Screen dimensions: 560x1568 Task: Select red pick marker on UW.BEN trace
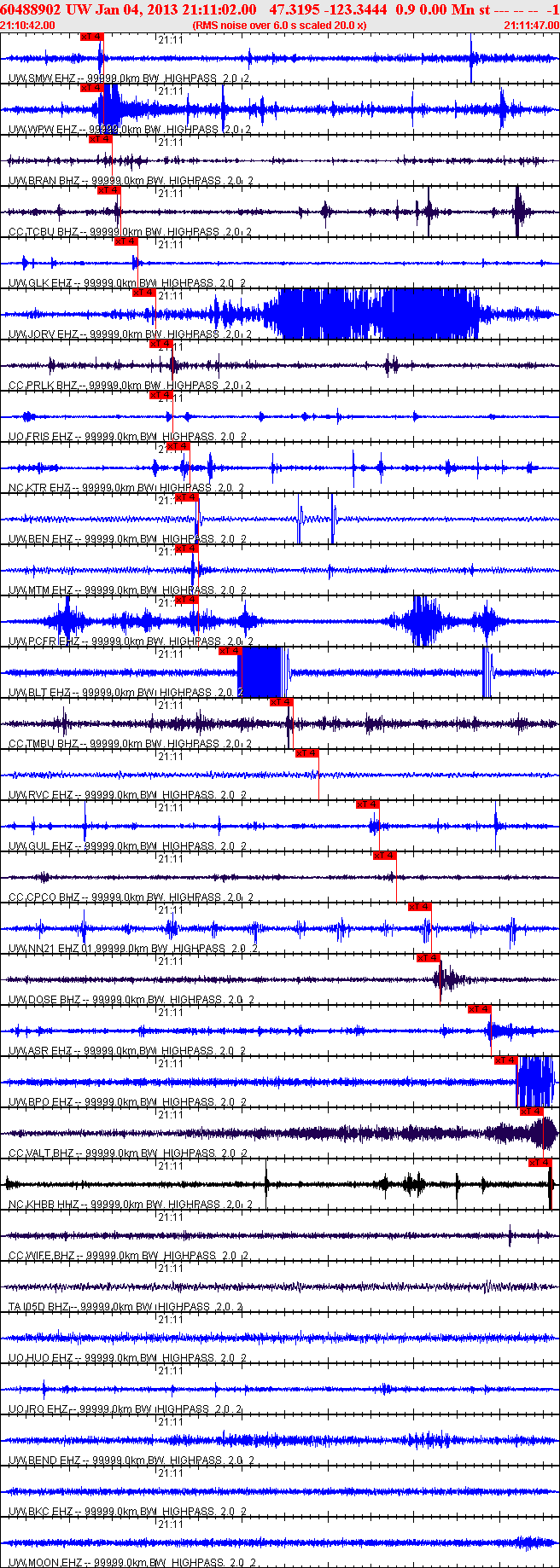click(x=186, y=497)
